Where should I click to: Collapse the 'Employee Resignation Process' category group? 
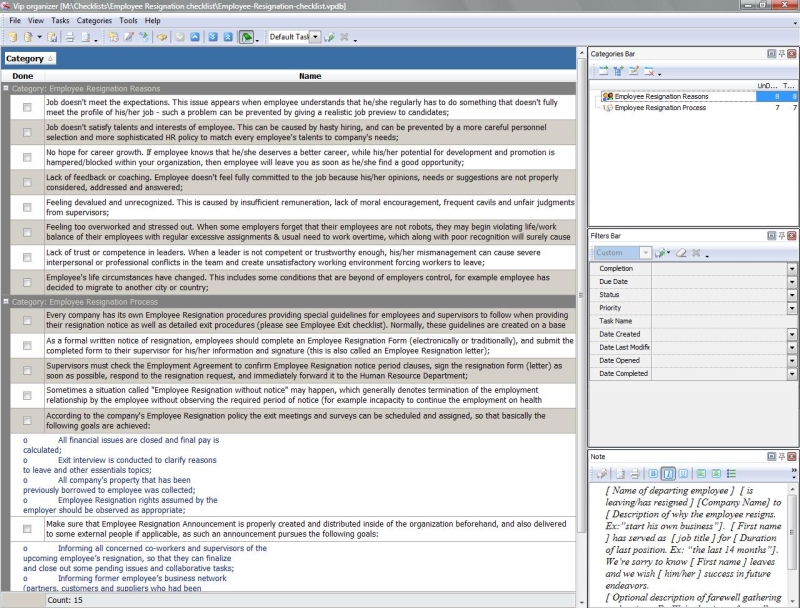(x=6, y=301)
